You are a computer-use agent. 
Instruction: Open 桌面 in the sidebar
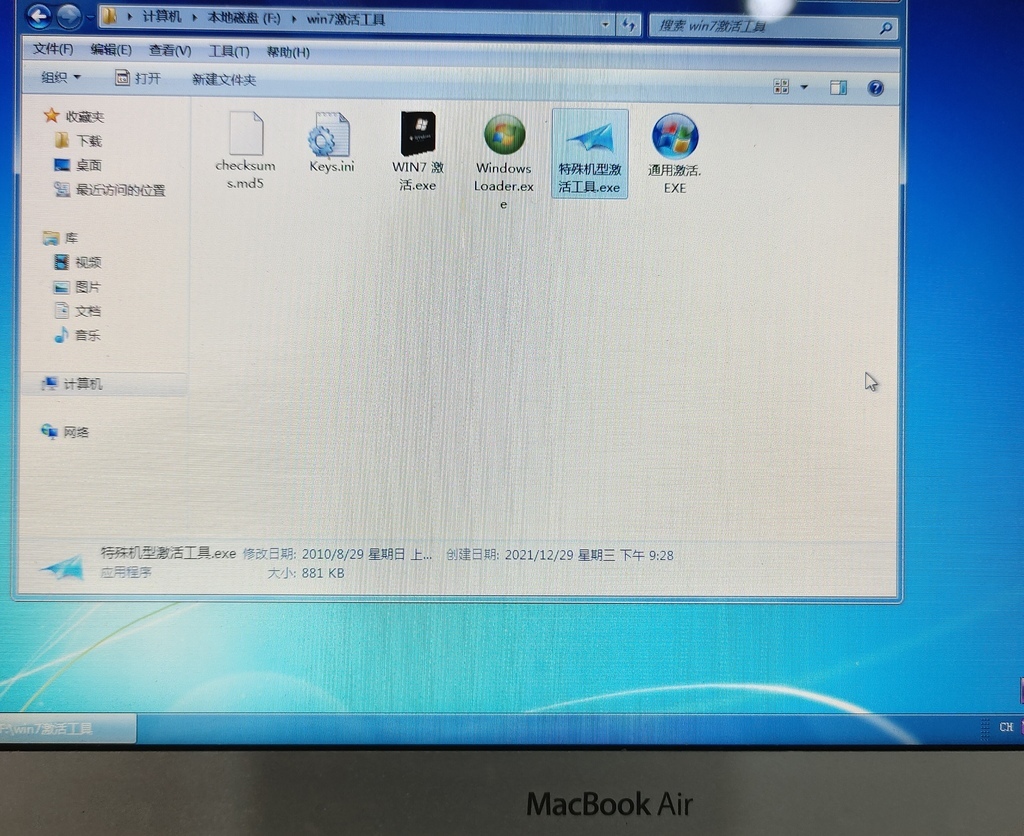pos(78,165)
